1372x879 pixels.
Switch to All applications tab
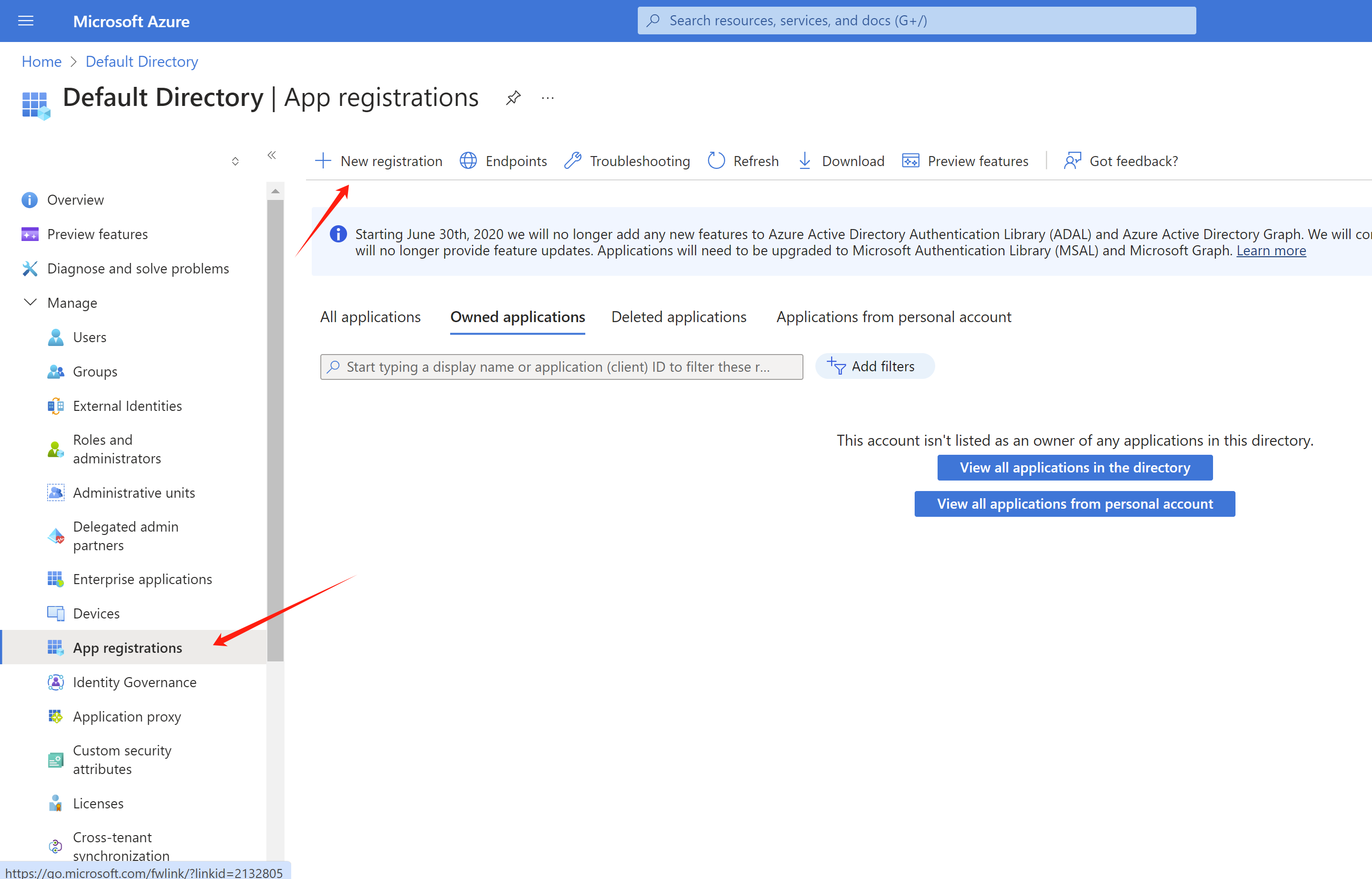tap(370, 317)
